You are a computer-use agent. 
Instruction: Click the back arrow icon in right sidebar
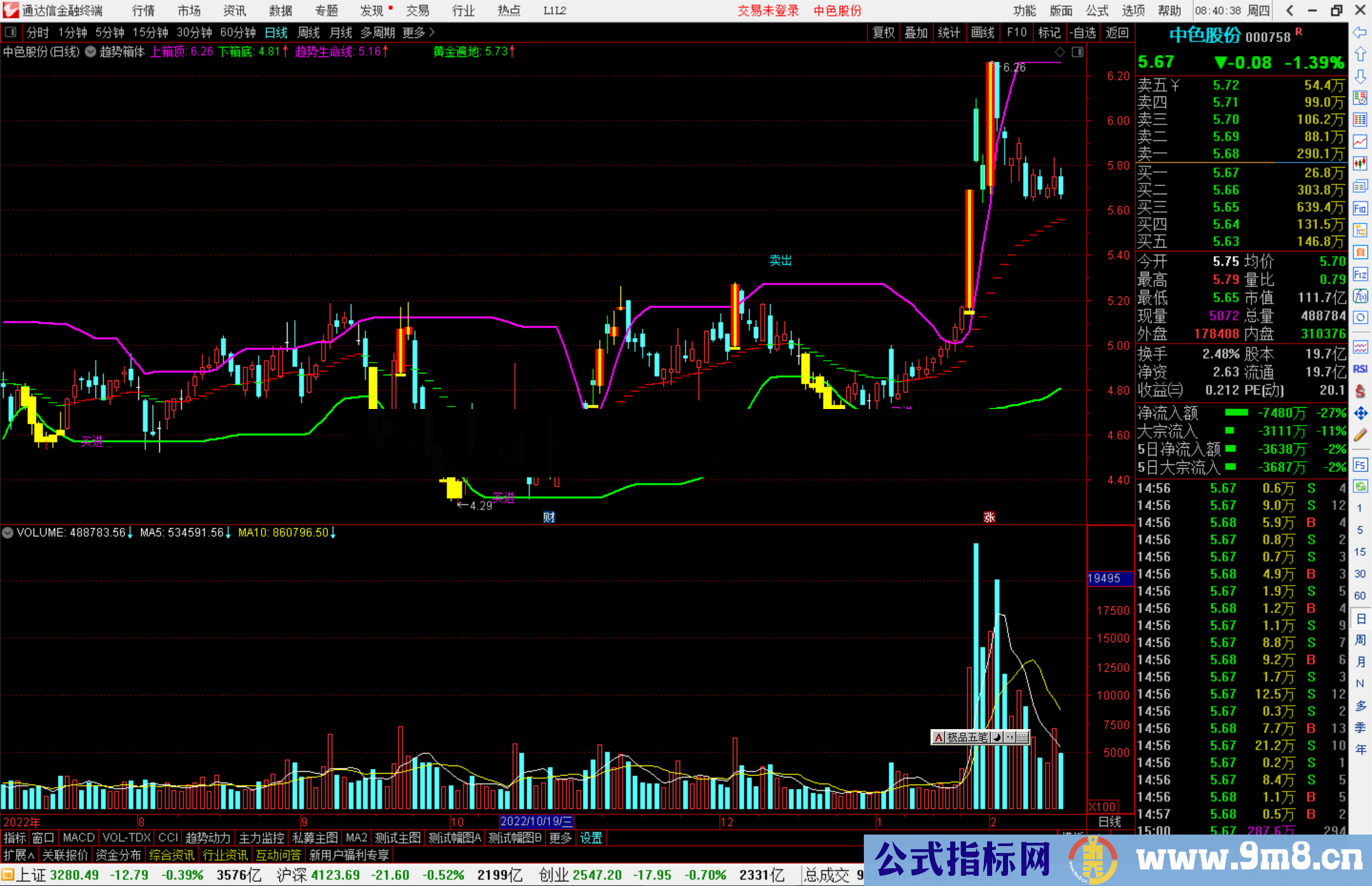(1360, 32)
